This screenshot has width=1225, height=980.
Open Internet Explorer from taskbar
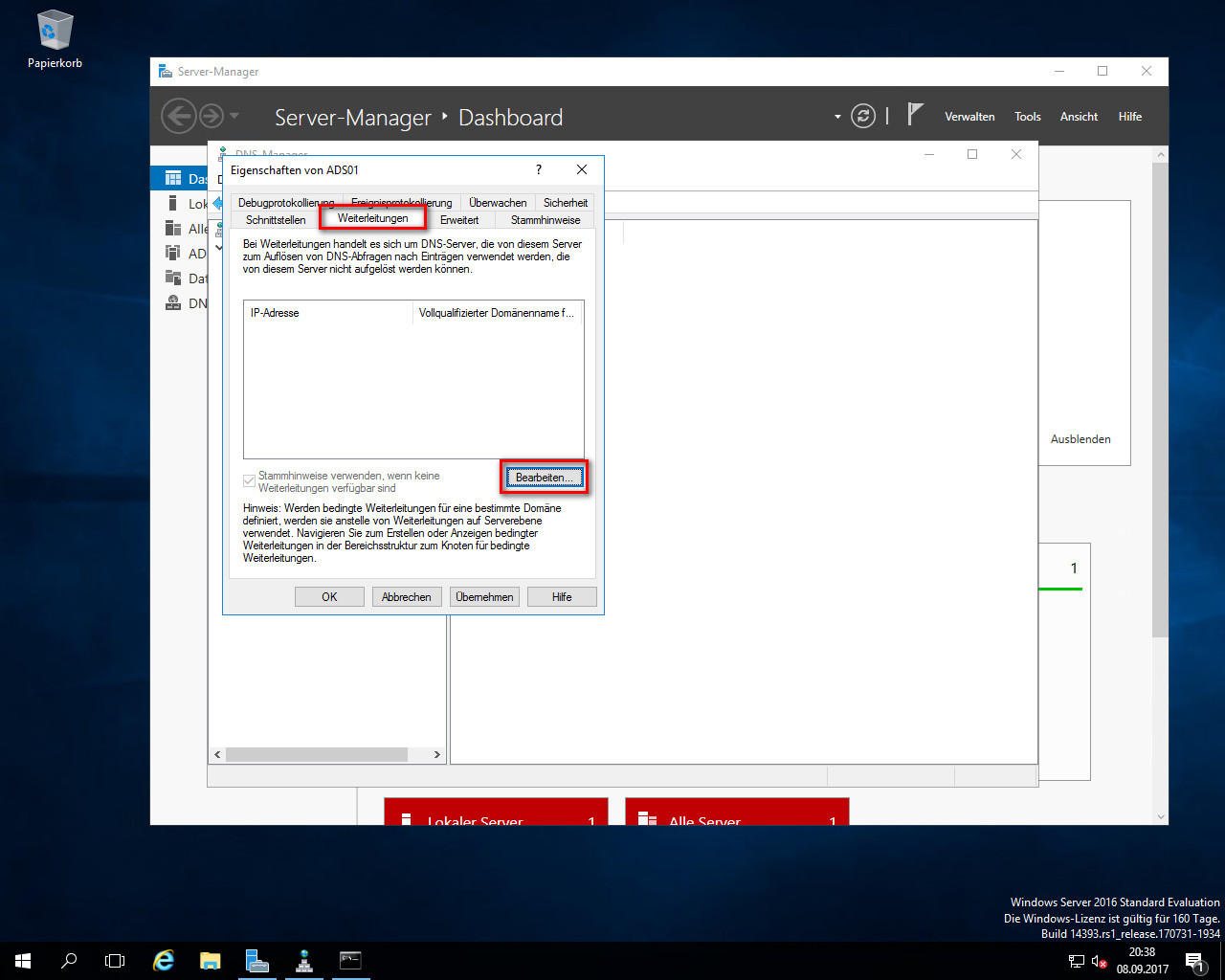coord(164,960)
